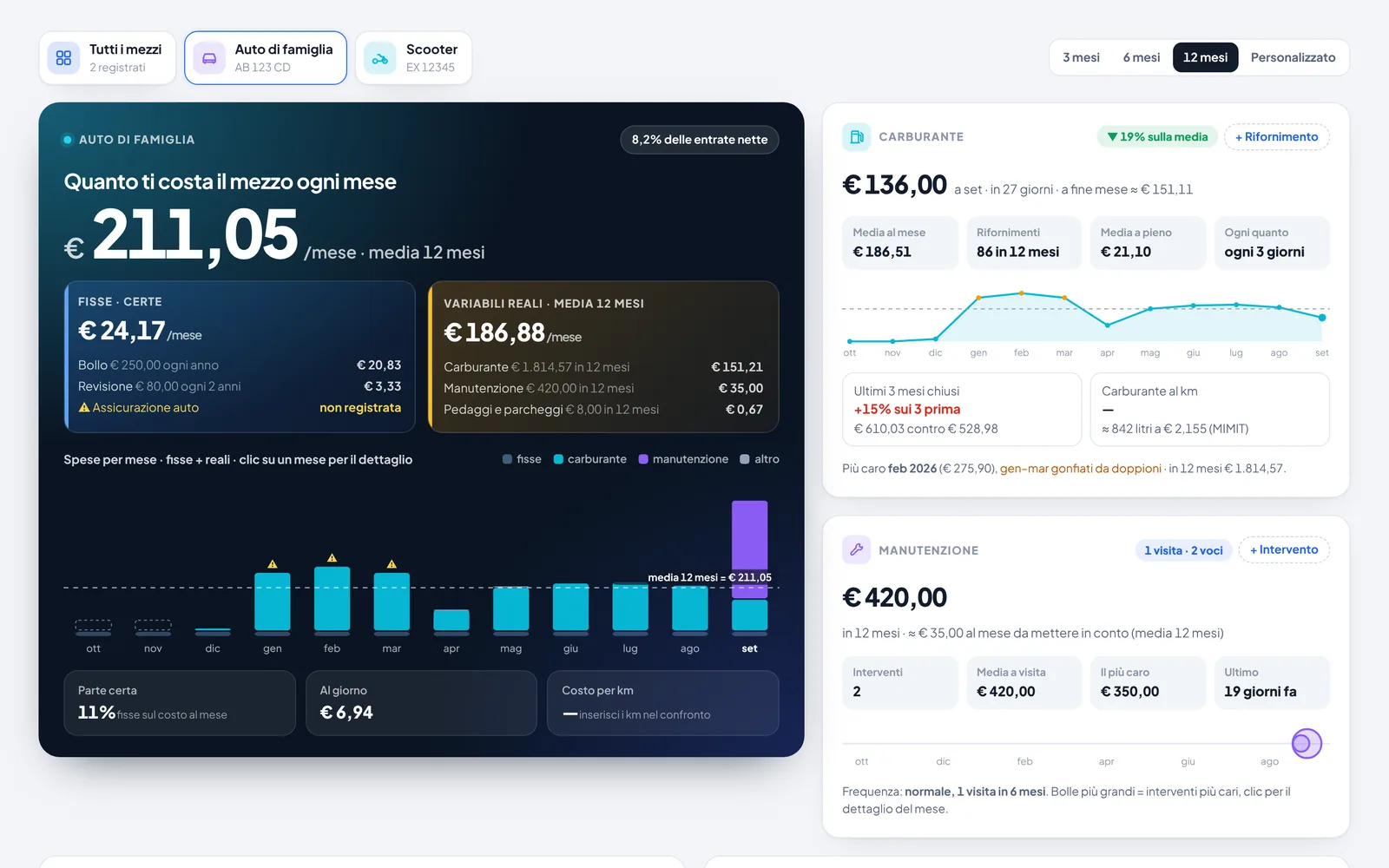Click the scooter icon in the Scooter tab
The height and width of the screenshot is (868, 1389).
tap(380, 58)
